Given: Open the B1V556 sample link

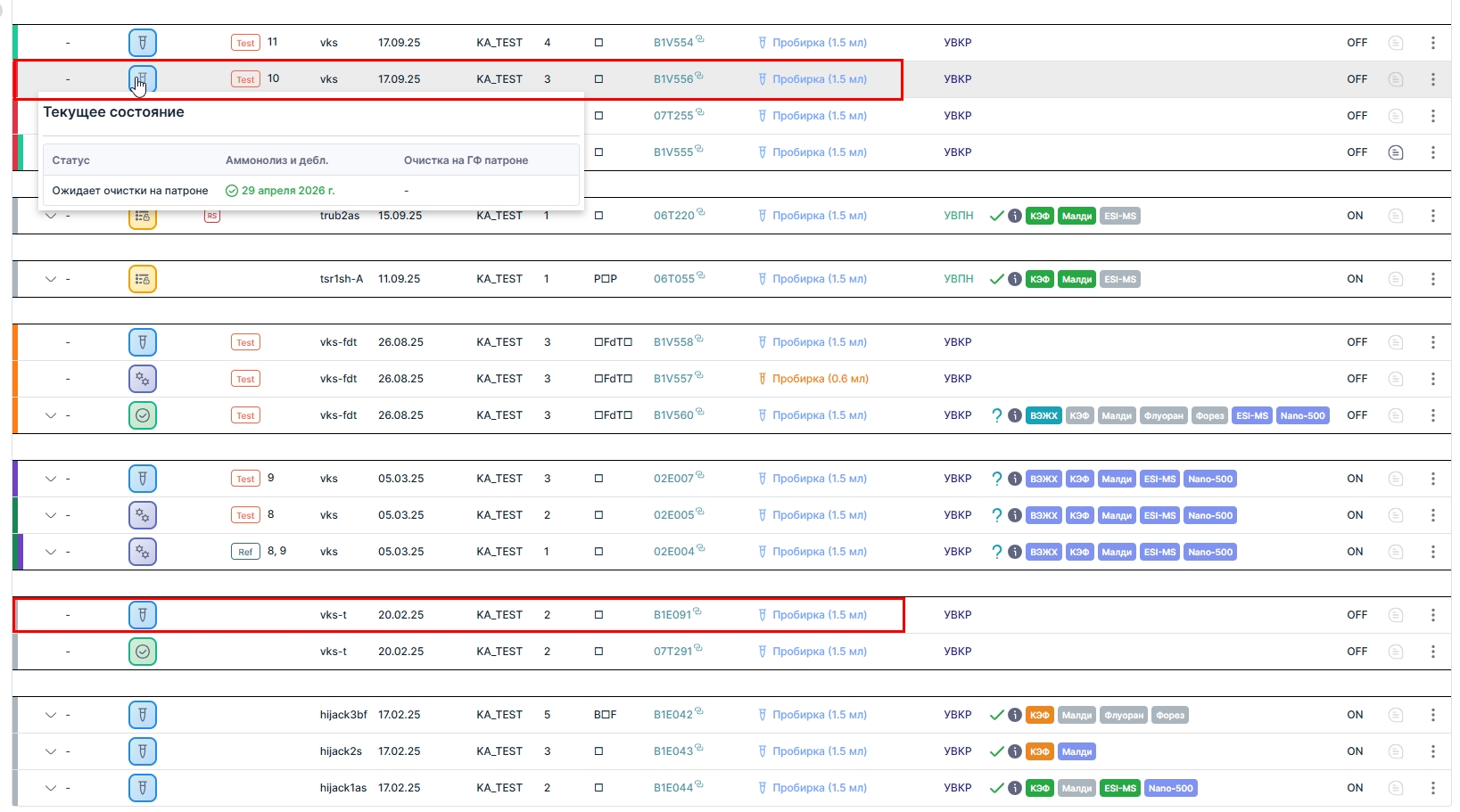Looking at the screenshot, I should click(673, 79).
